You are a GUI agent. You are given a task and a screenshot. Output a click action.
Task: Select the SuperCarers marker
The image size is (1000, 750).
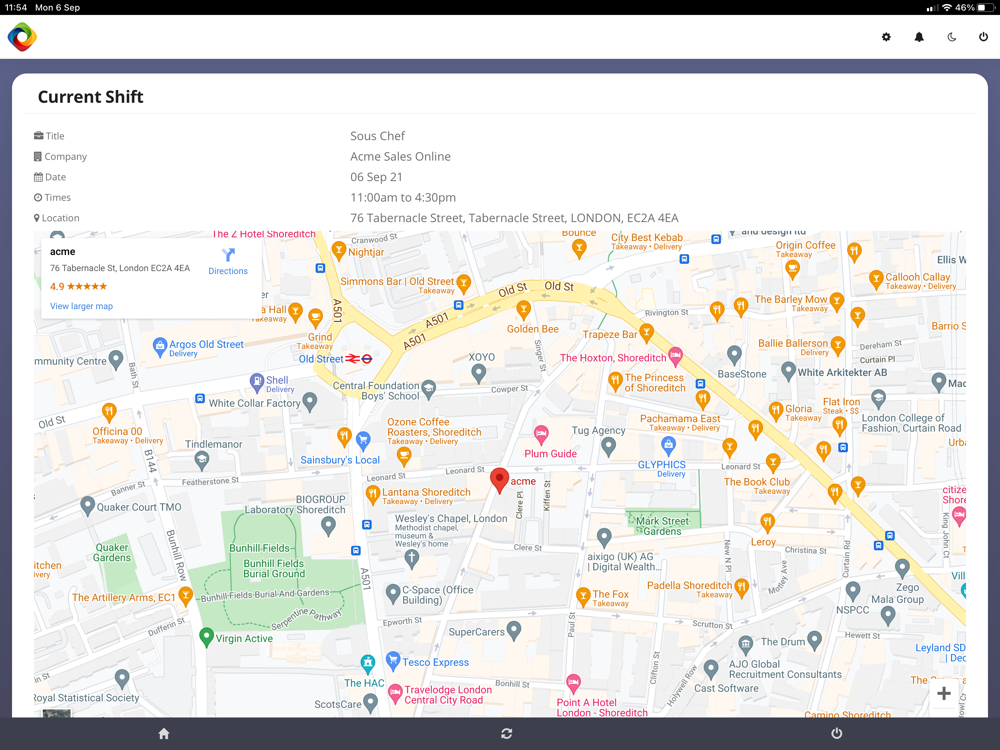point(513,631)
